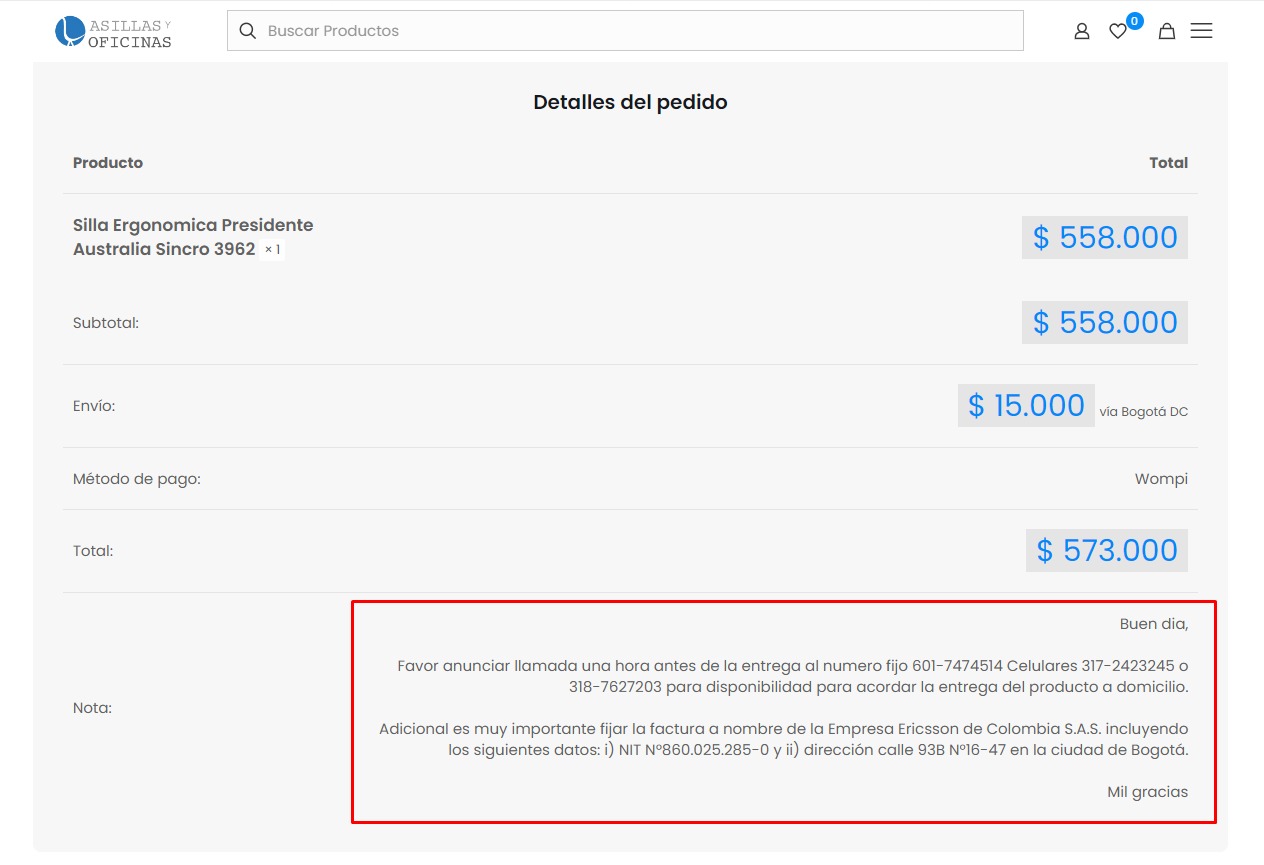Click the shipping cost $ 15.000
Screen dimensions: 1264x865
tap(1025, 406)
